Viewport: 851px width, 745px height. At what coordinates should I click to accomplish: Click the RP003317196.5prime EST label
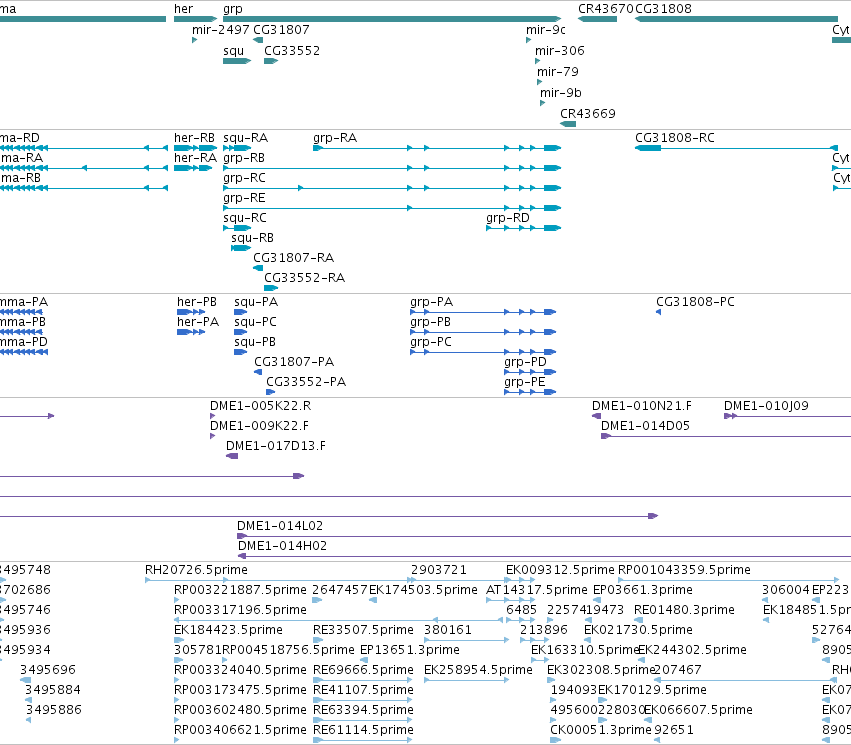click(x=240, y=610)
